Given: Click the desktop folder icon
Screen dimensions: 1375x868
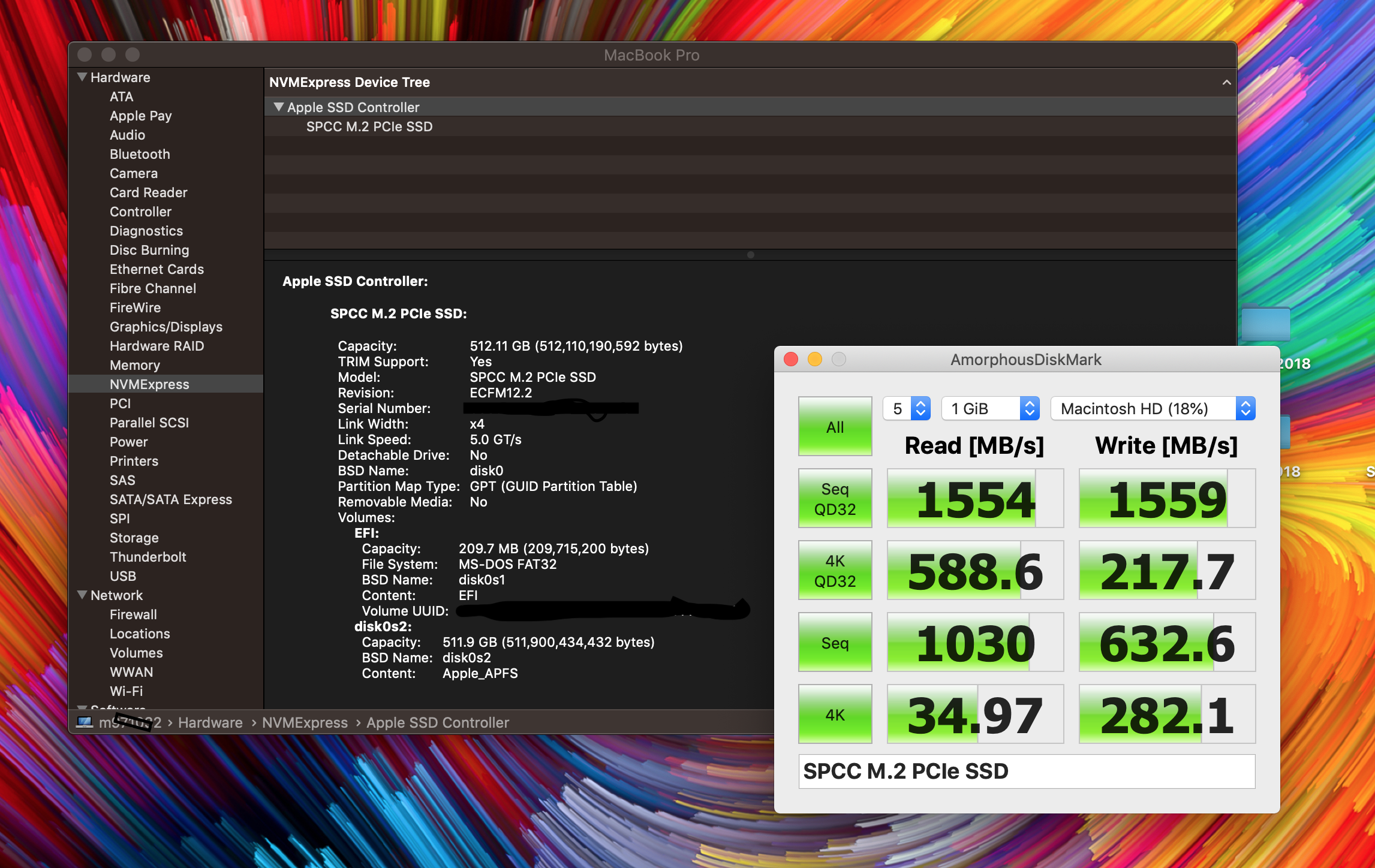Looking at the screenshot, I should [x=1265, y=324].
